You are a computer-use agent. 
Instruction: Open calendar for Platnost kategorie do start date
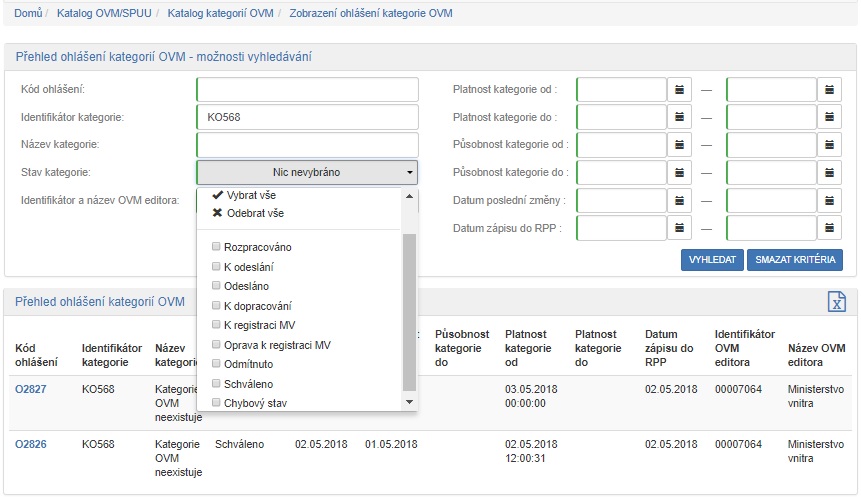click(x=680, y=117)
